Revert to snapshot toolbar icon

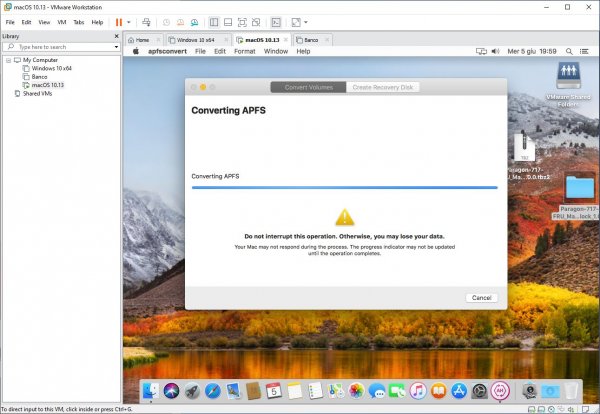[180, 23]
